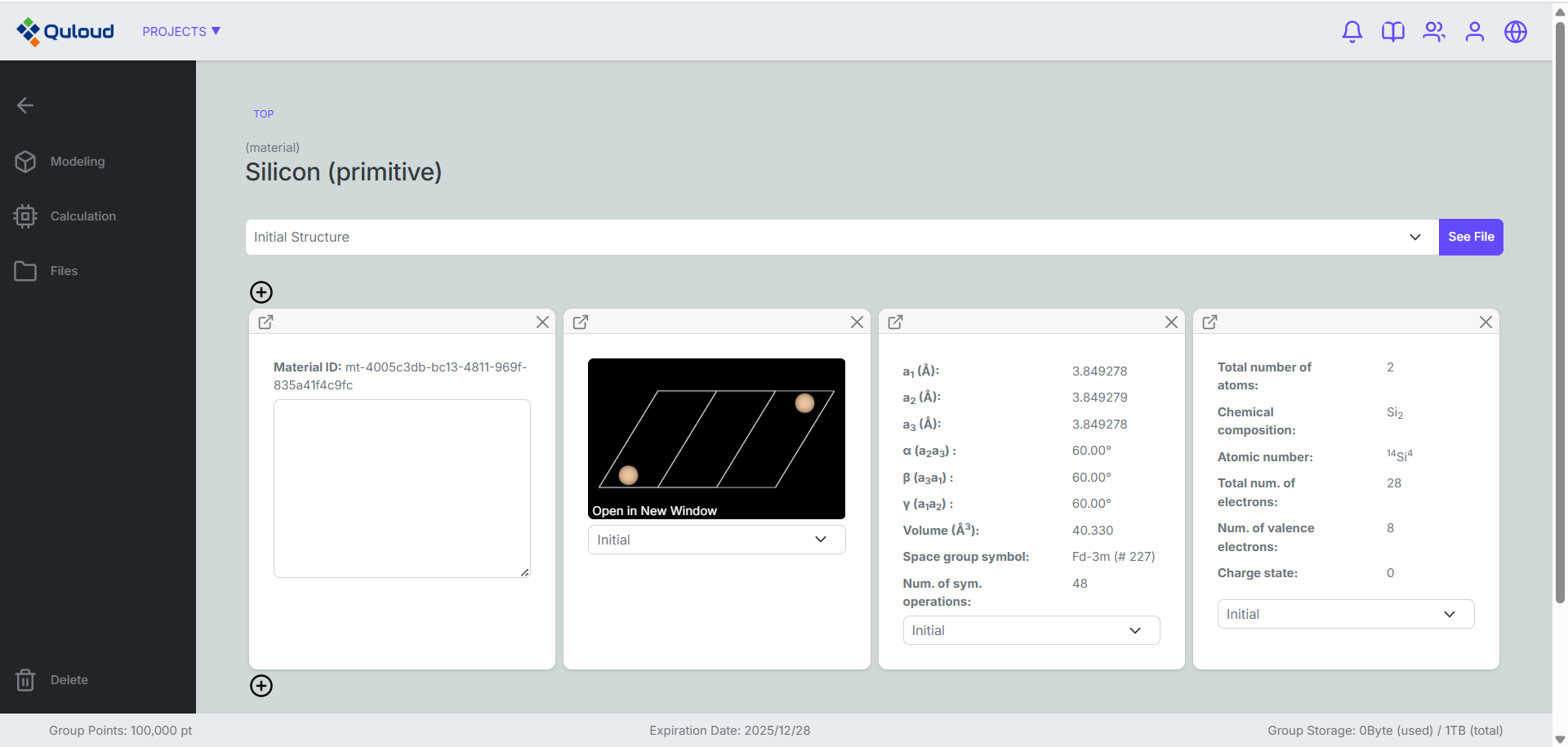Open the group members icon
The image size is (1568, 747).
coord(1433,32)
